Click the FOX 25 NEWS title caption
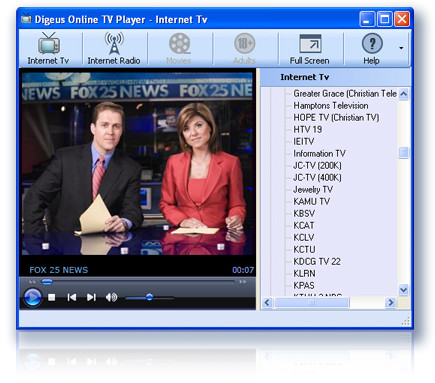The width and height of the screenshot is (435, 383). (59, 270)
